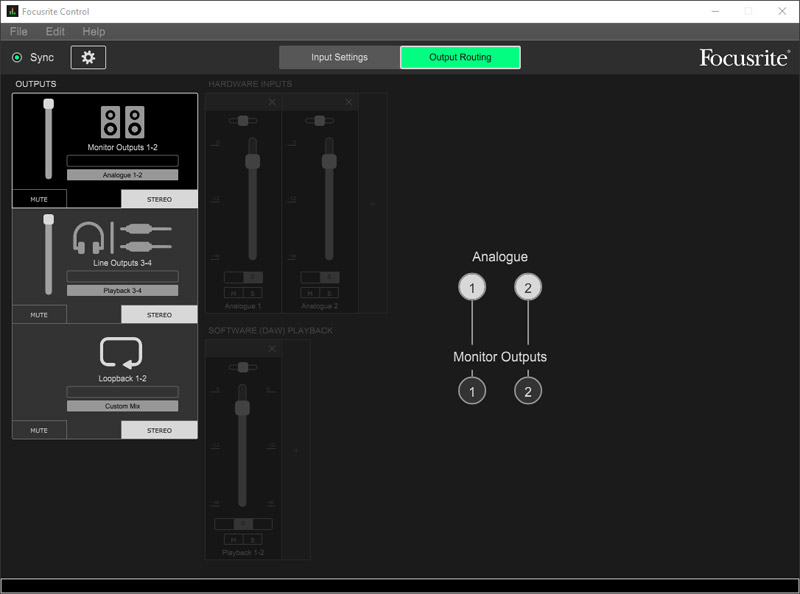Click the Analogue 1 routing node
This screenshot has width=800, height=594.
[x=472, y=288]
